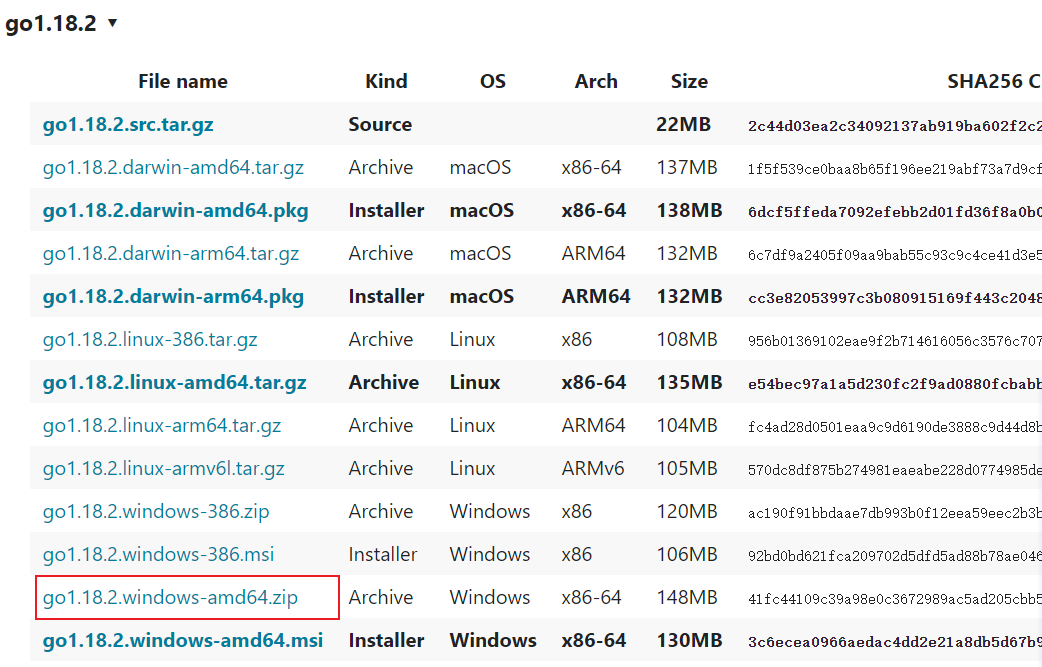This screenshot has width=1042, height=667.
Task: Click the Size column header
Action: pos(689,81)
